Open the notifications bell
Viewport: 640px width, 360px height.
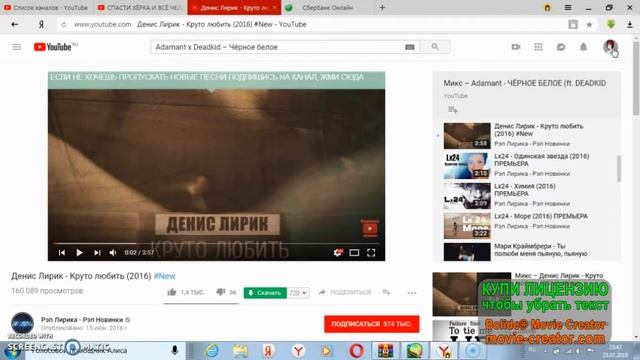click(583, 47)
